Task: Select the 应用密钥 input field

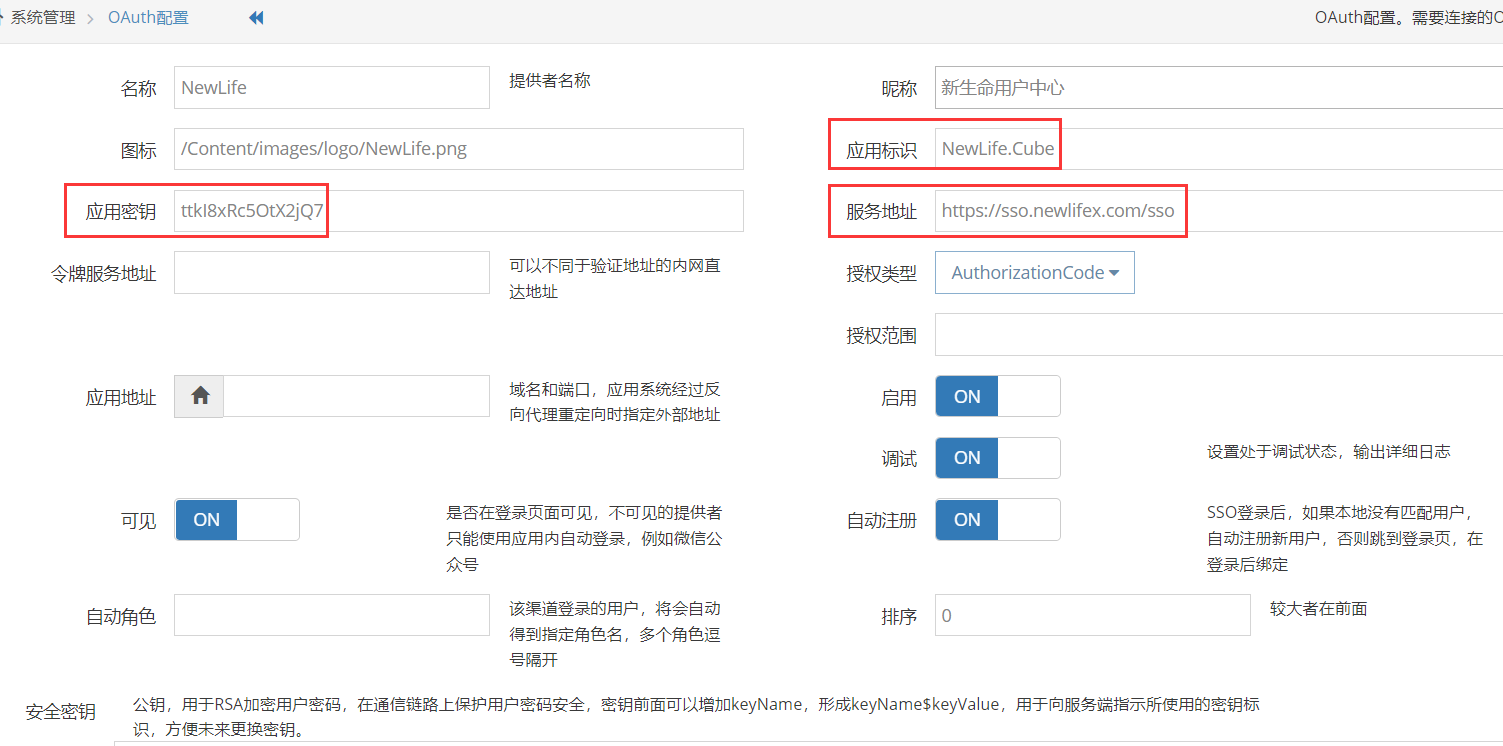Action: pos(458,211)
